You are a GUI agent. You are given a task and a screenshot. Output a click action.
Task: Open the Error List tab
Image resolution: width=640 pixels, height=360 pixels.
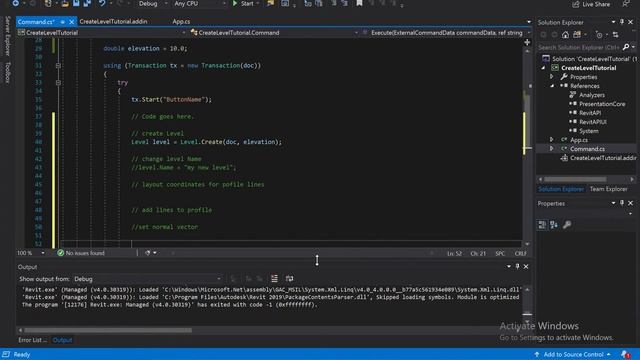tap(32, 340)
